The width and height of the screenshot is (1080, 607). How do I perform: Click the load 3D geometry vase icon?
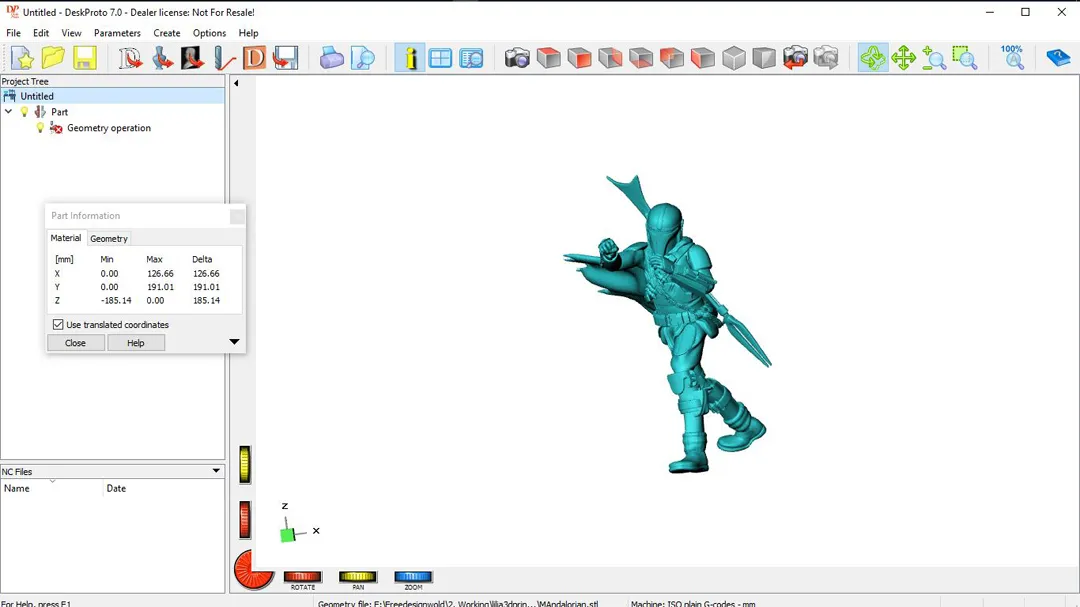162,58
